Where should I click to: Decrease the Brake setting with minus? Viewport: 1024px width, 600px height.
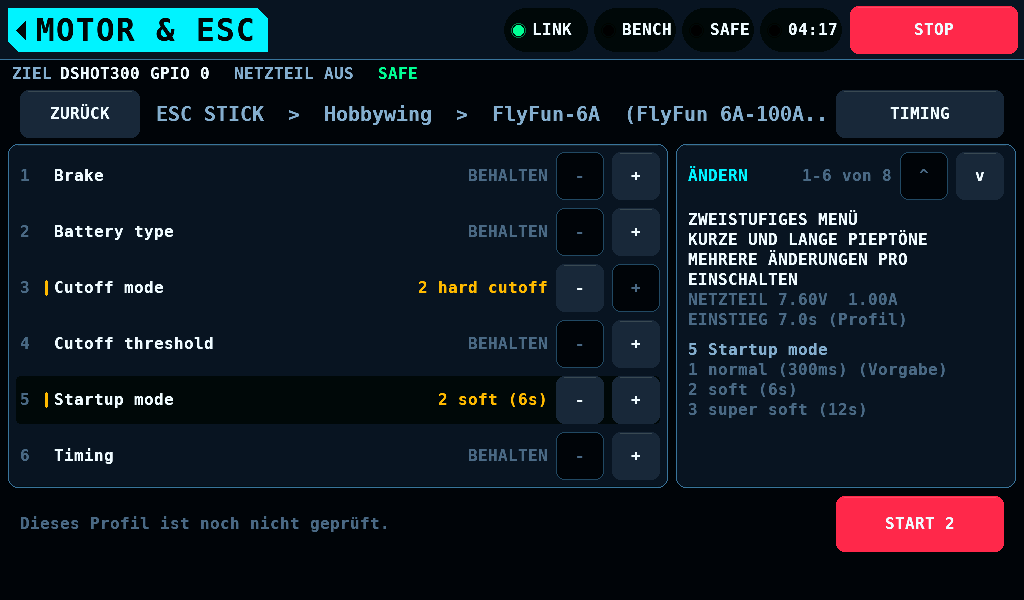tap(579, 176)
